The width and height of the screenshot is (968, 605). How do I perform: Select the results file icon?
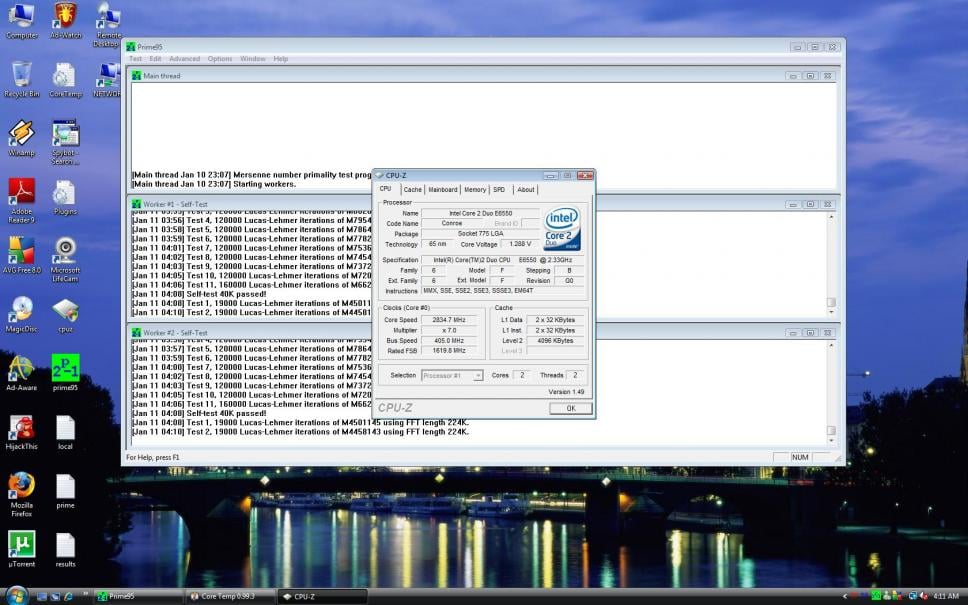[x=65, y=549]
